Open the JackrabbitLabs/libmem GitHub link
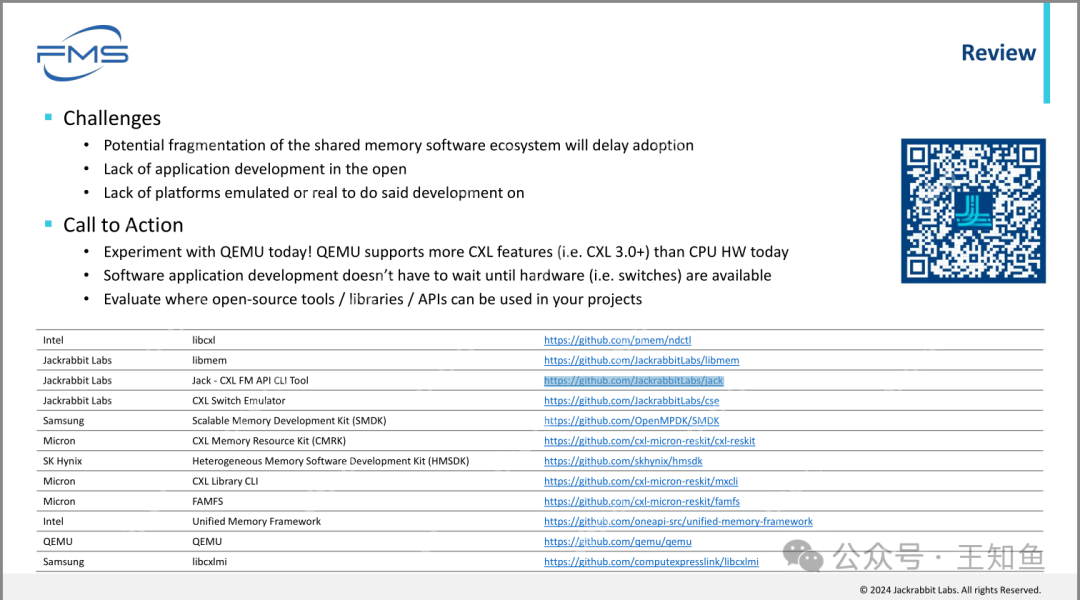The height and width of the screenshot is (600, 1080). 641,360
